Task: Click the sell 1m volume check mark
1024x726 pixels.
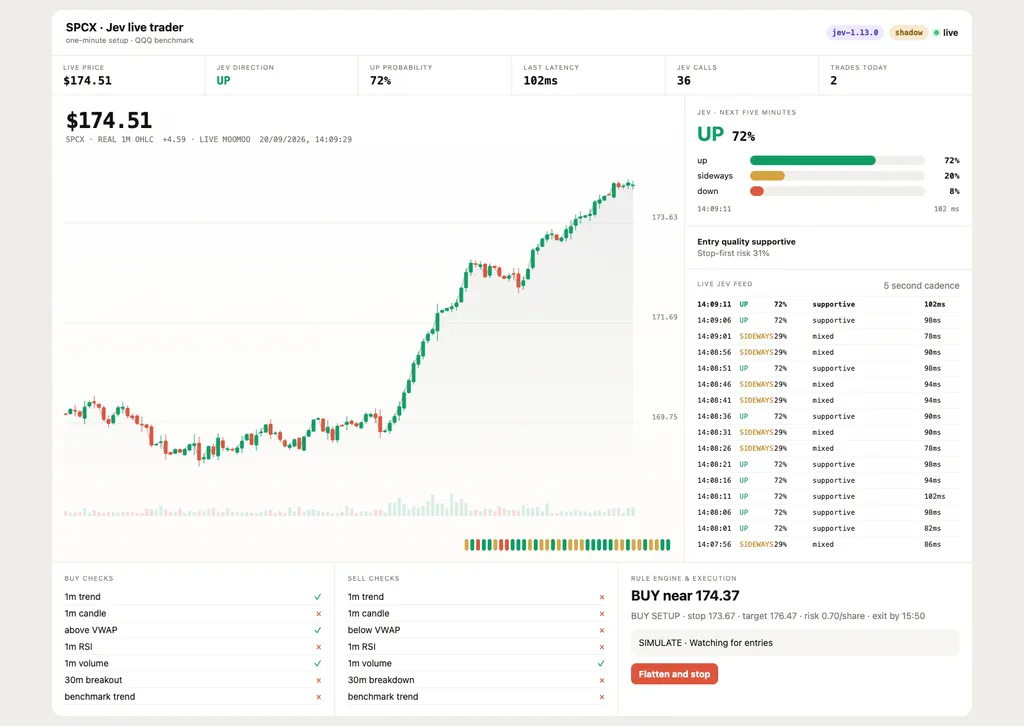Action: coord(601,663)
